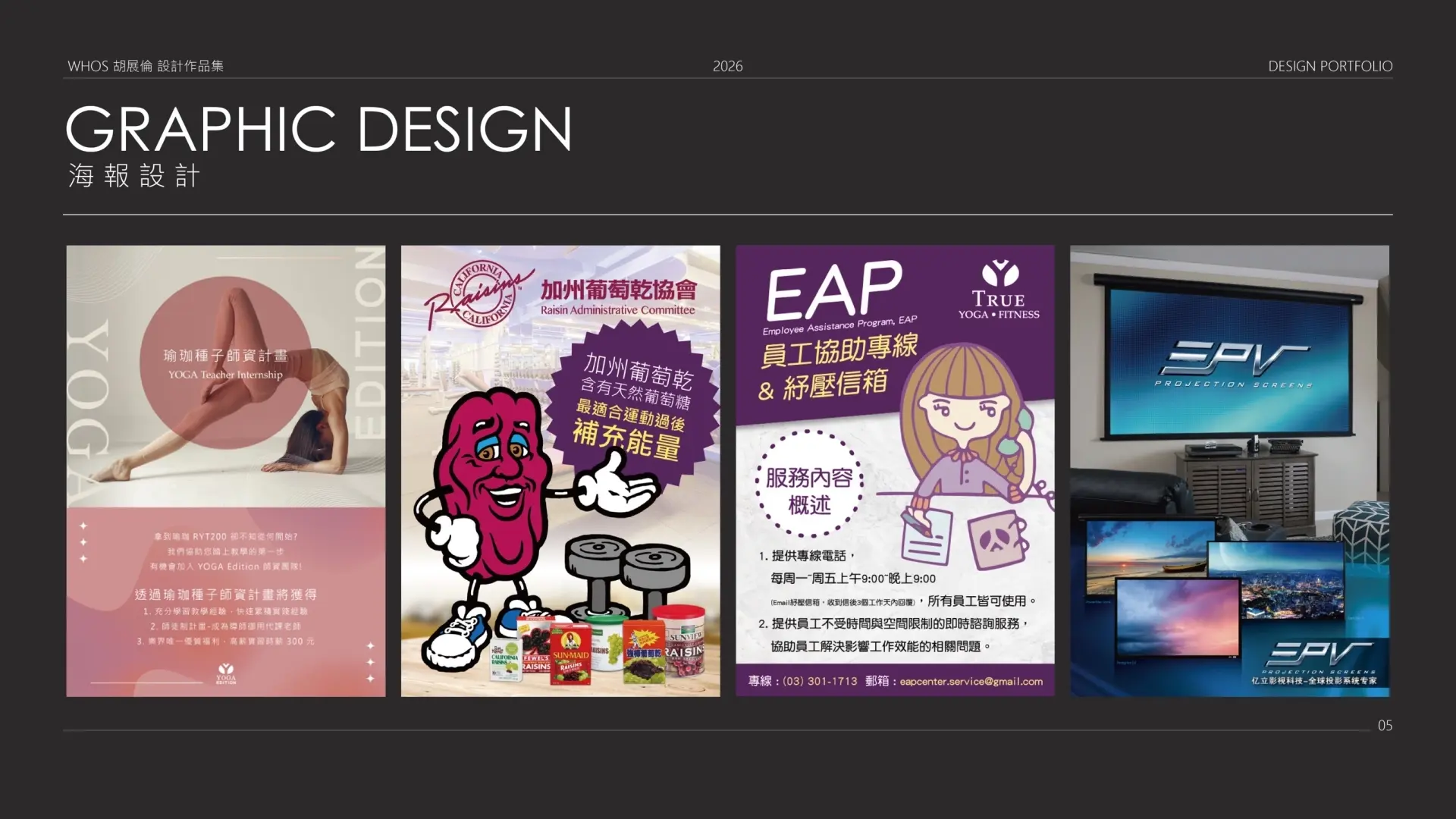Select the 'GRAPHIC DESIGN' title
The image size is (1456, 819).
318,128
